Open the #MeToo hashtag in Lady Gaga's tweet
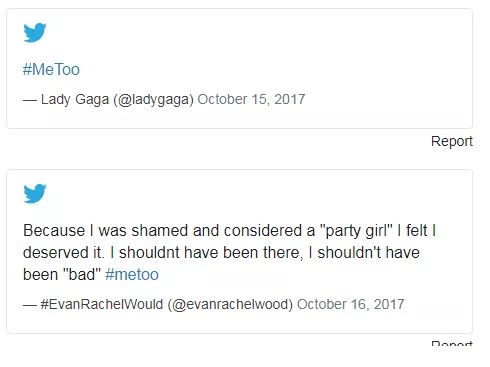The height and width of the screenshot is (367, 490). pyautogui.click(x=51, y=70)
